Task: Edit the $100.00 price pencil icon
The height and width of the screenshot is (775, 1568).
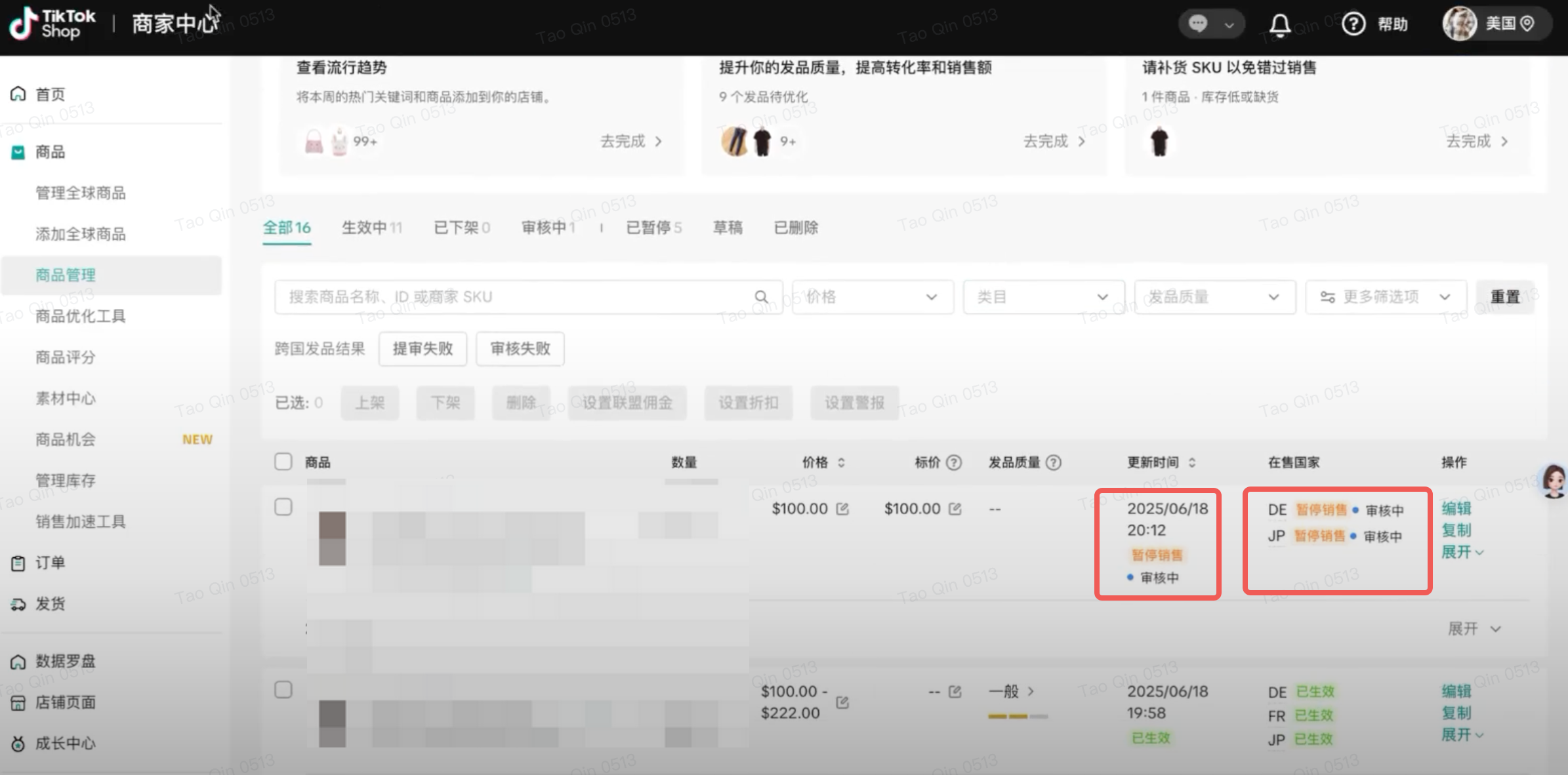Action: (842, 509)
